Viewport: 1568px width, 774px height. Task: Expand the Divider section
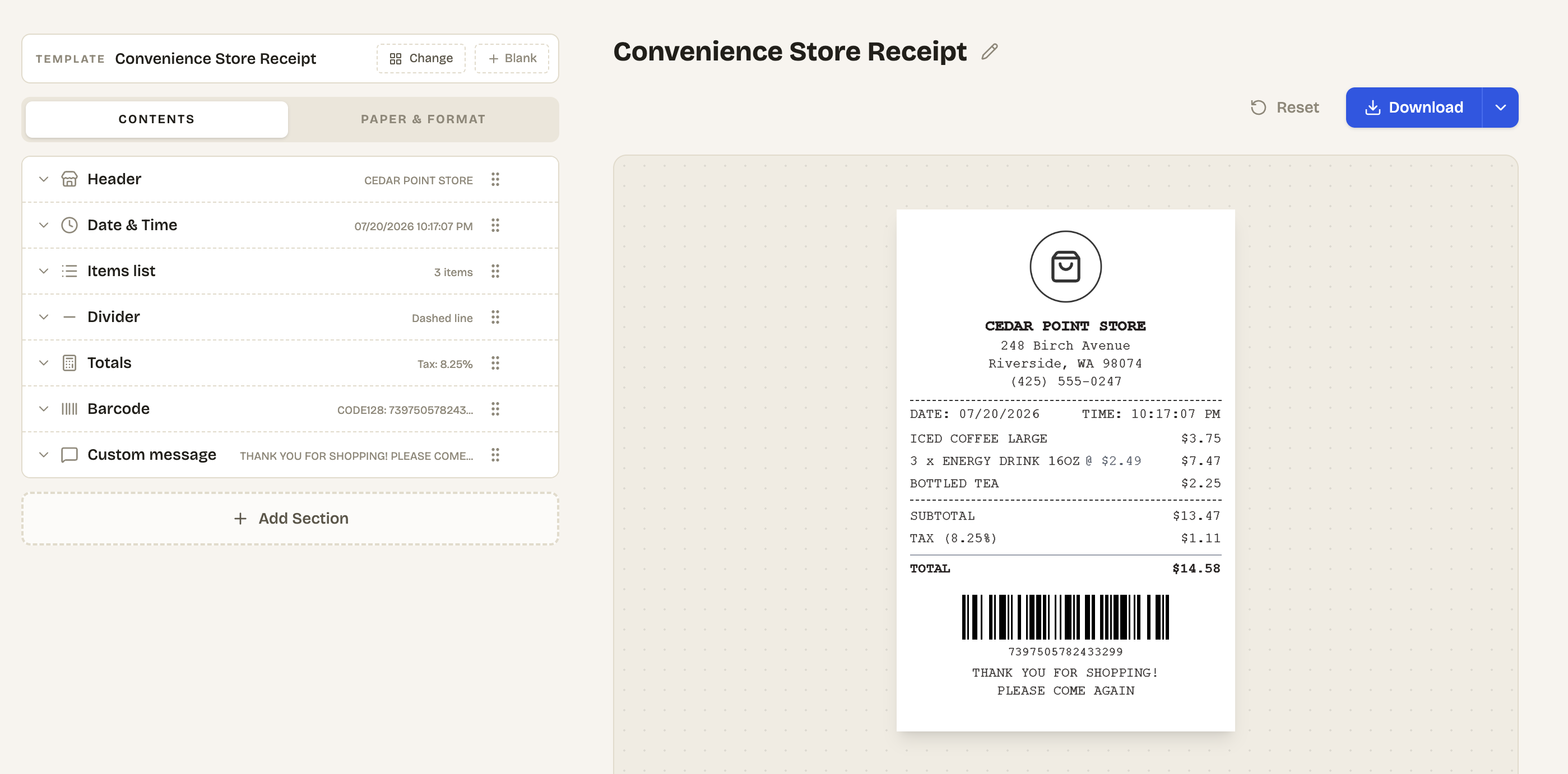coord(44,317)
